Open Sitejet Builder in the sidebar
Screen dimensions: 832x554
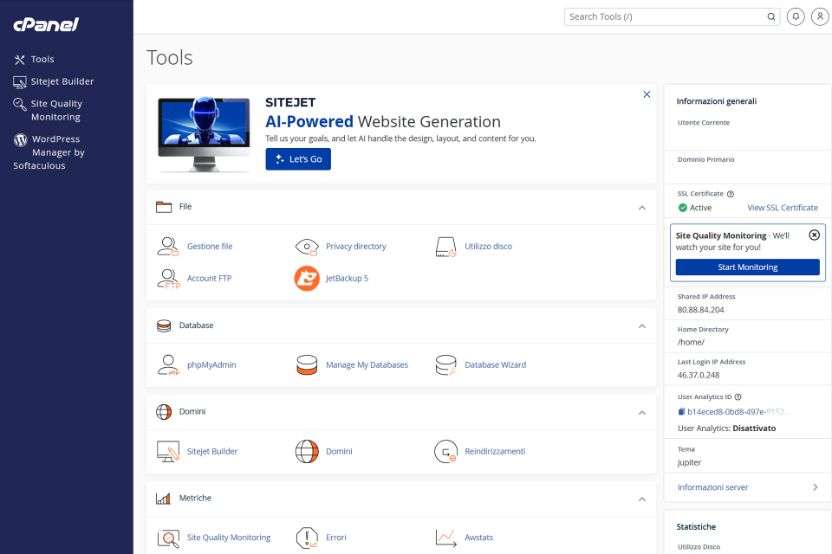(53, 82)
